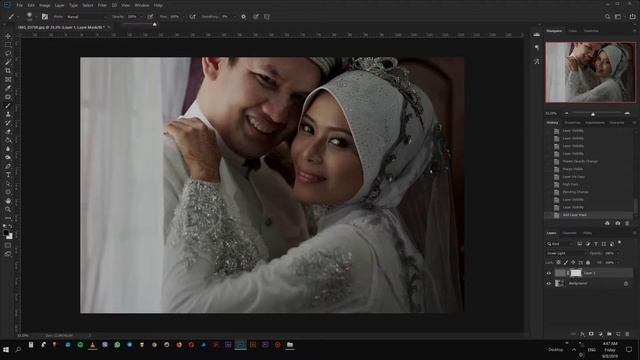Add a layer style with the fx icon
Screen dimensions: 640x360
coord(582,334)
